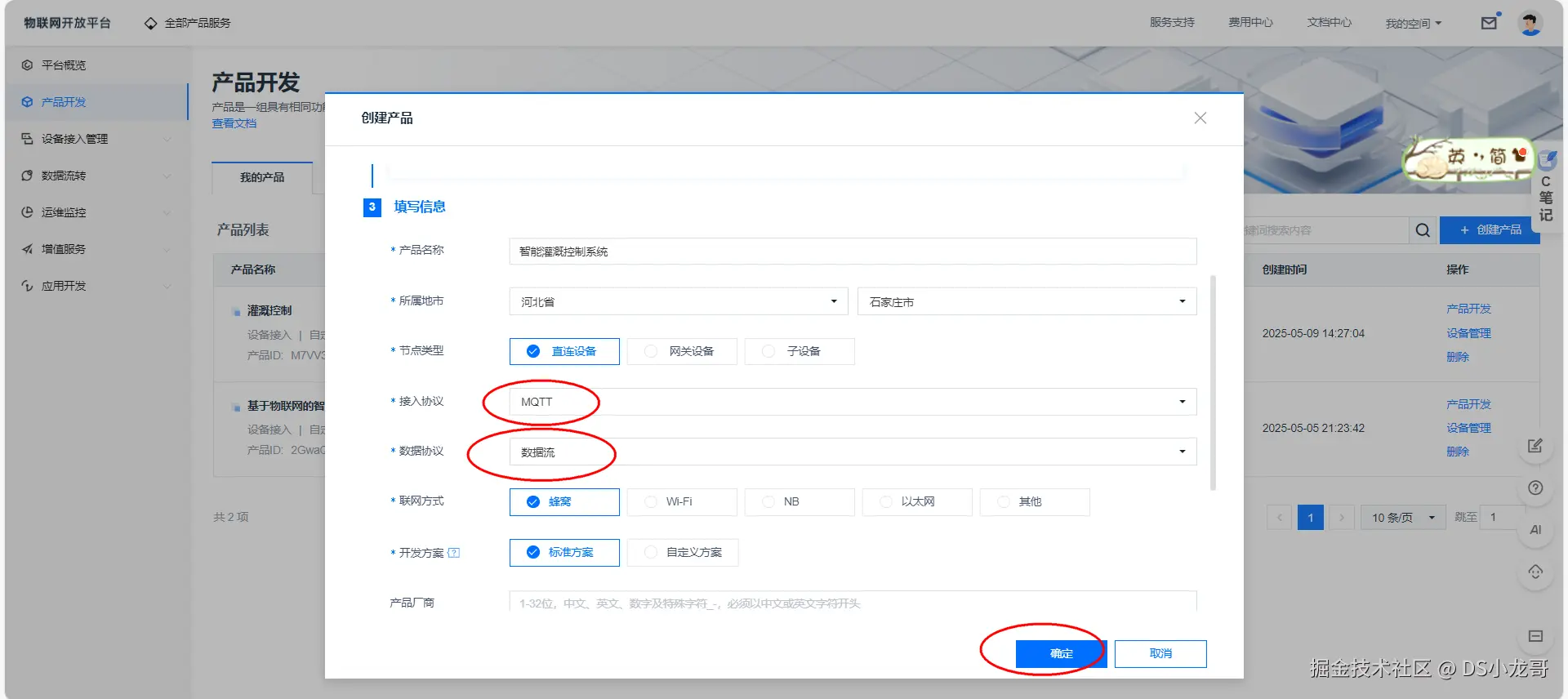Open the 服务支持 top menu
Viewport: 1568px width, 699px height.
tap(1172, 23)
